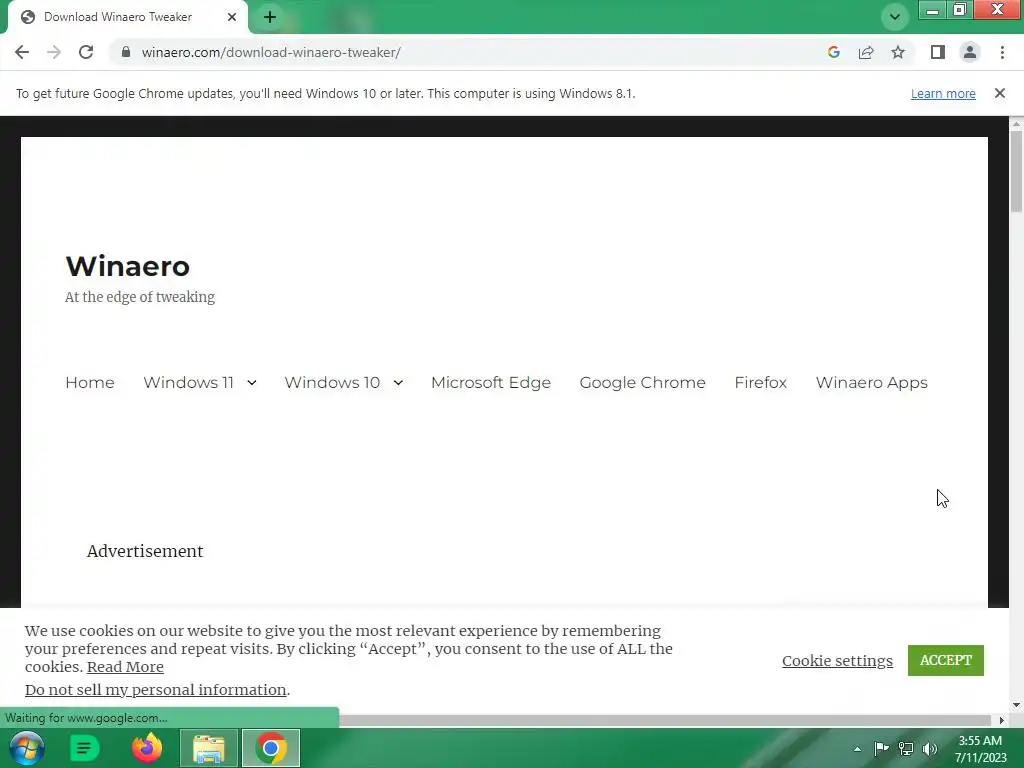1024x768 pixels.
Task: Launch Firefox from the taskbar
Action: (x=147, y=748)
